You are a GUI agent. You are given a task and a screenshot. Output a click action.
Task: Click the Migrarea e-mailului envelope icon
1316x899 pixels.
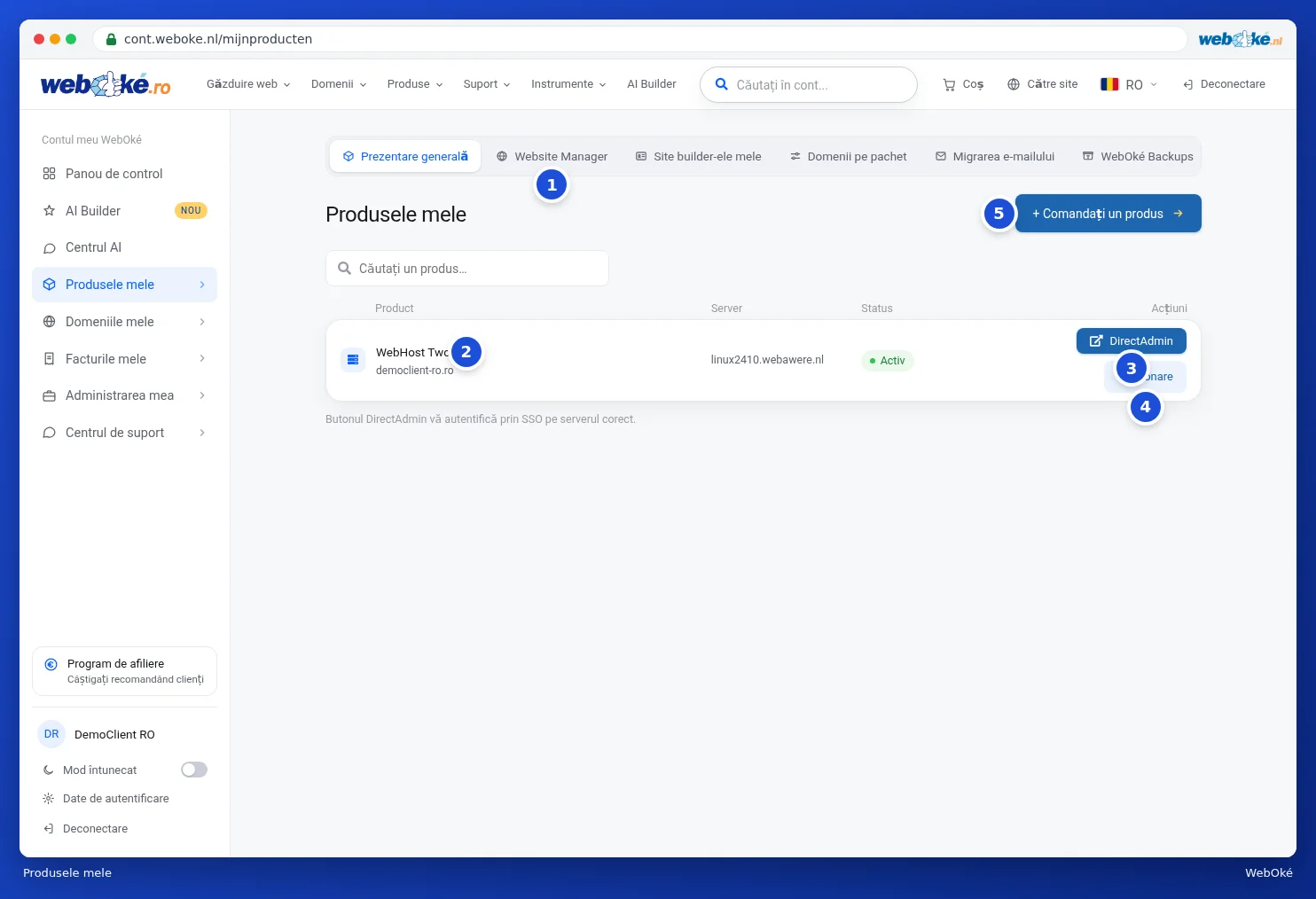941,156
